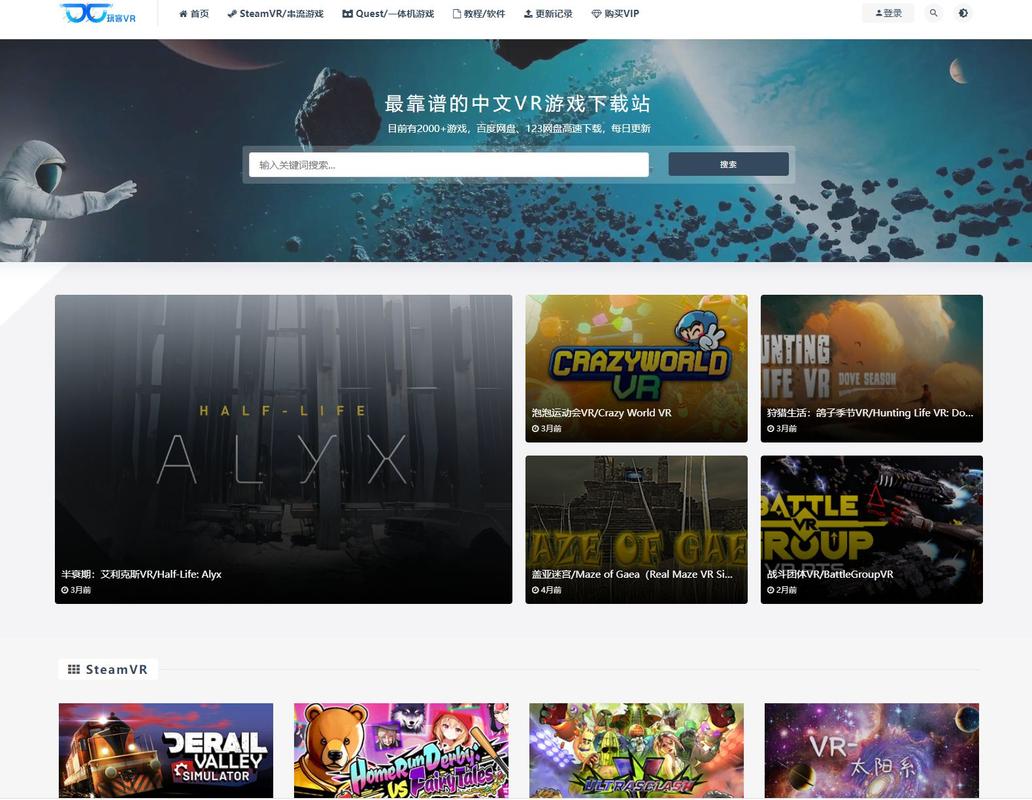This screenshot has height=800, width=1032.
Task: Open Derail Valley Simulator thumbnail
Action: coord(166,751)
